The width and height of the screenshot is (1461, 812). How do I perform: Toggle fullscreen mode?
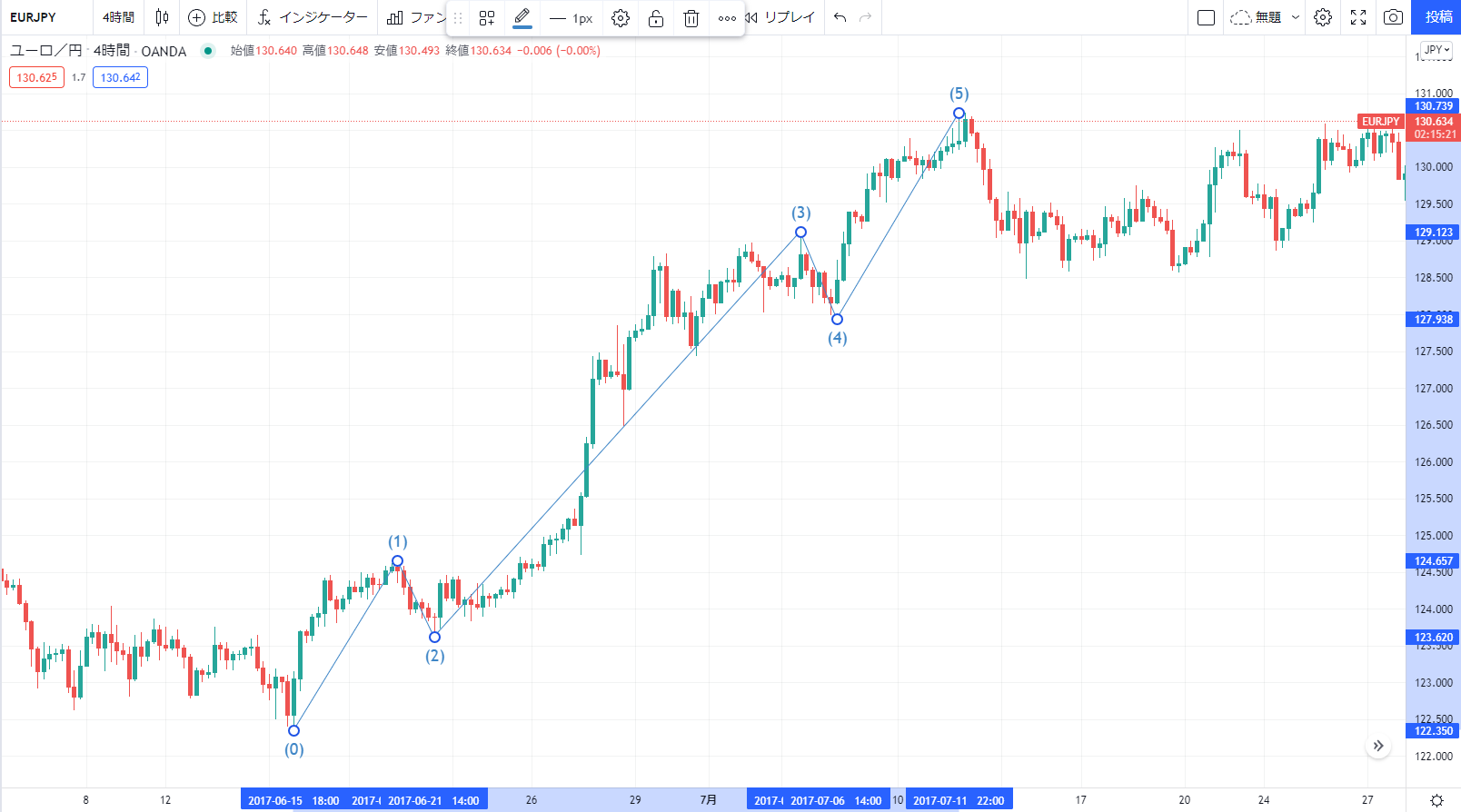click(1358, 17)
